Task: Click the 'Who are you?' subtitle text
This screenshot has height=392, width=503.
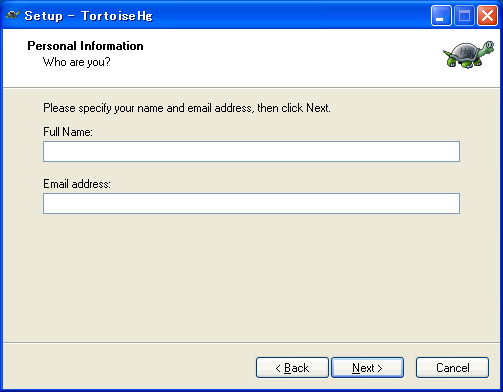Action: (76, 62)
